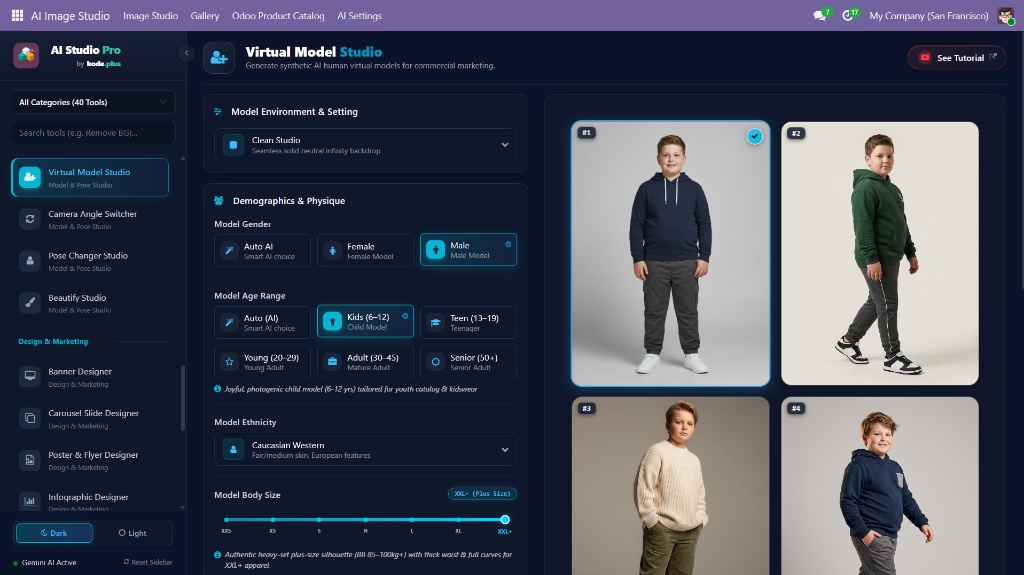Select Young (20–29) age range
Image resolution: width=1024 pixels, height=575 pixels.
click(x=263, y=362)
